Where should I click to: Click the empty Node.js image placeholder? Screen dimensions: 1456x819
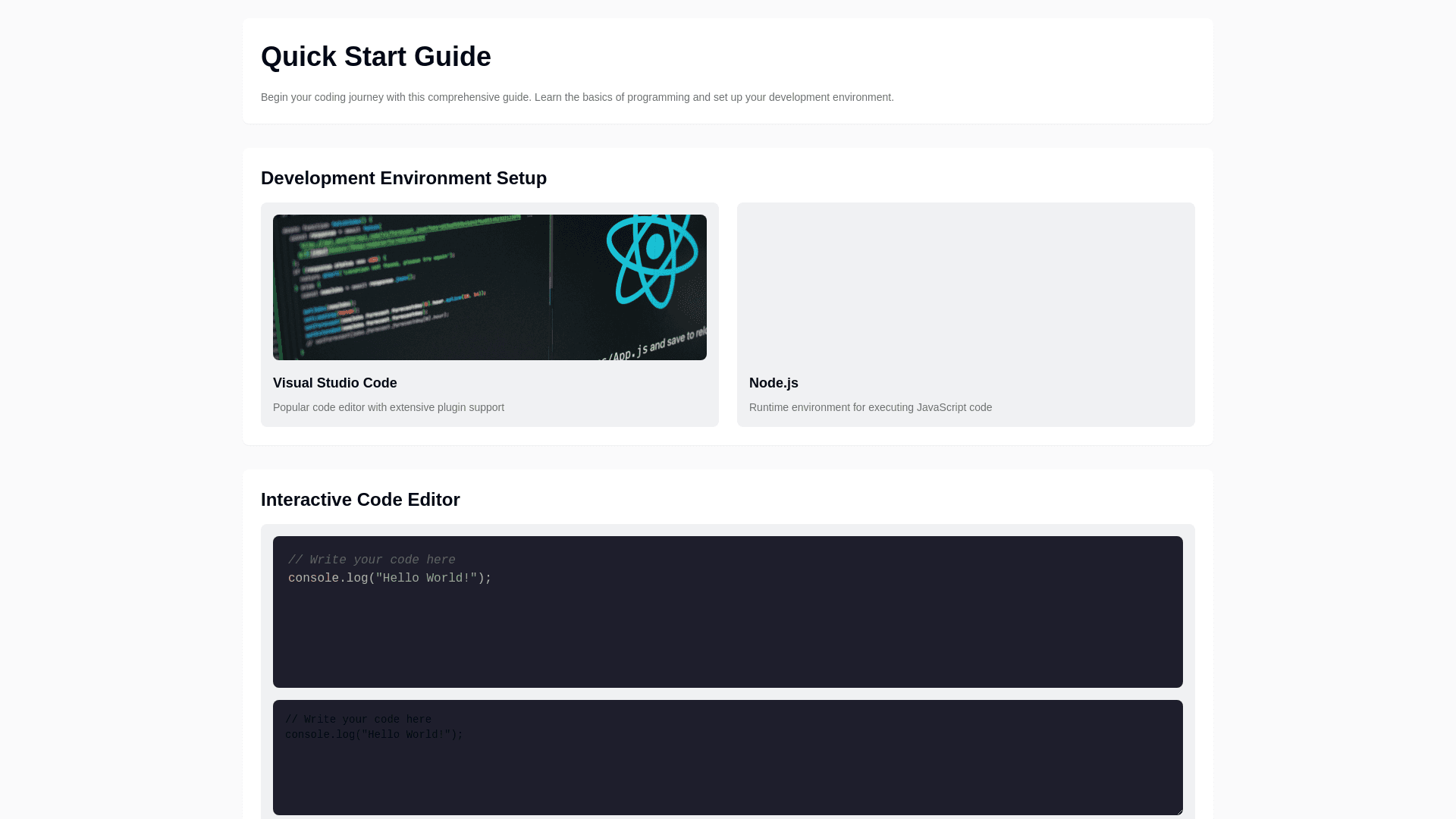[x=965, y=287]
